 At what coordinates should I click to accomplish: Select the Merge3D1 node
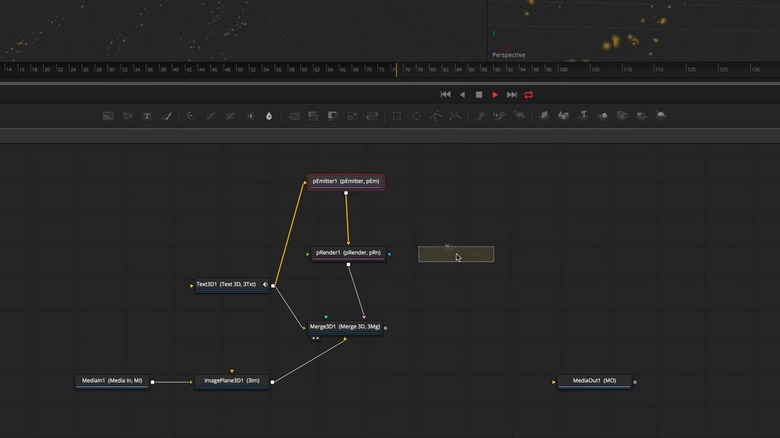[345, 327]
